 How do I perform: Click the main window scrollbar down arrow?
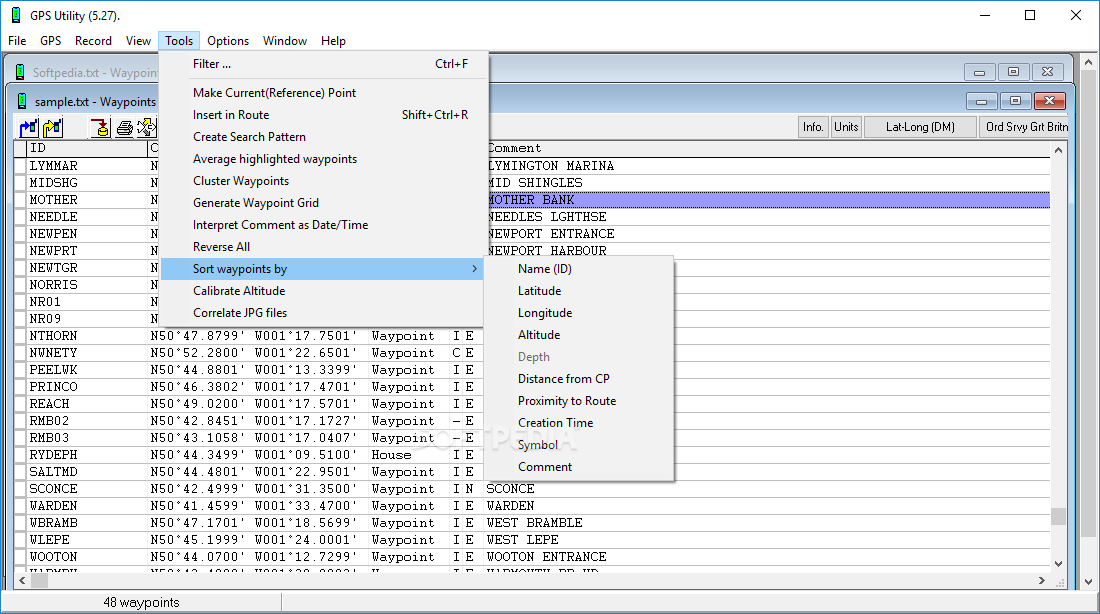point(1088,581)
